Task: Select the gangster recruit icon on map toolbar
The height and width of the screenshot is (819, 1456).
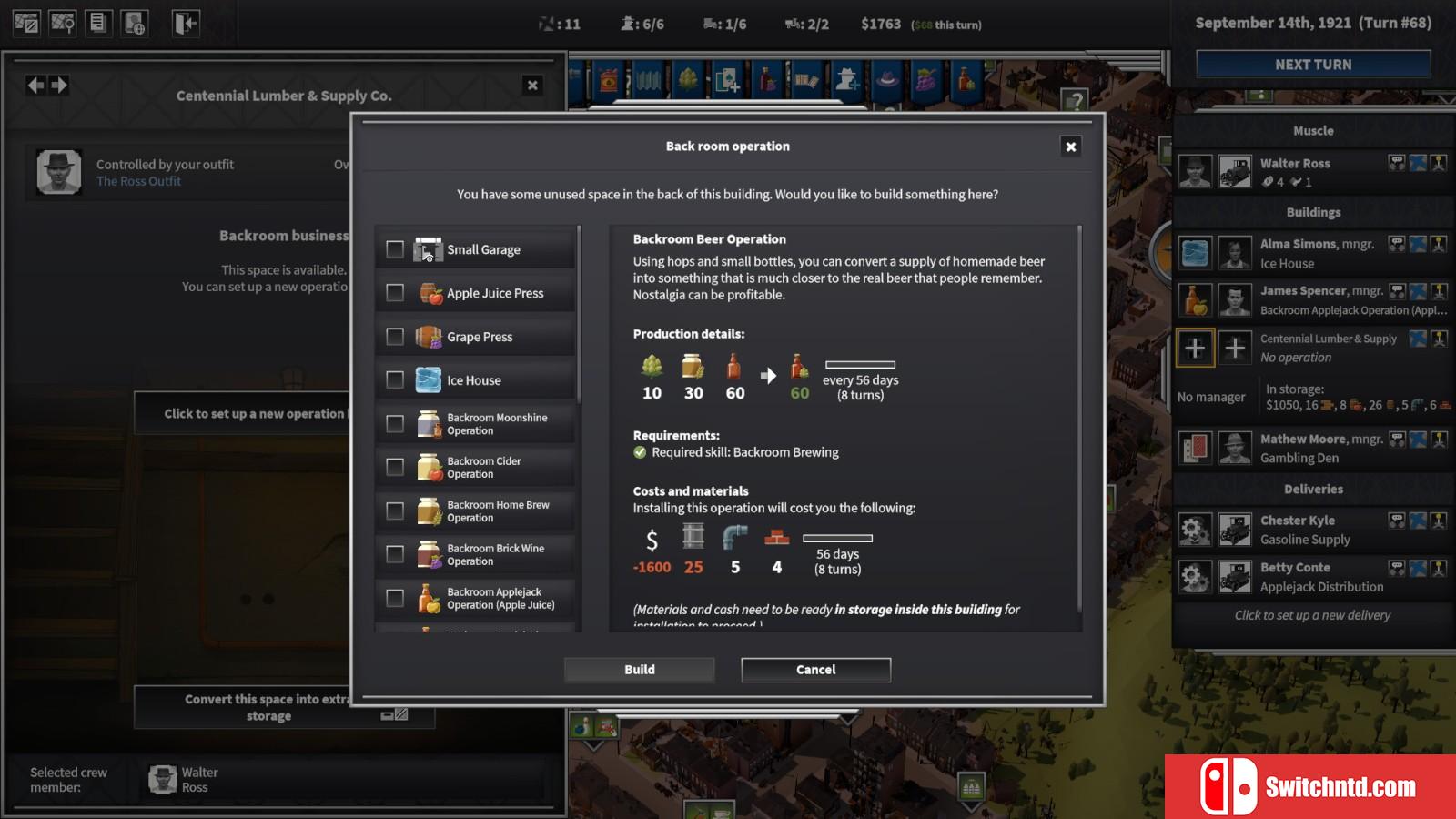Action: (x=847, y=81)
